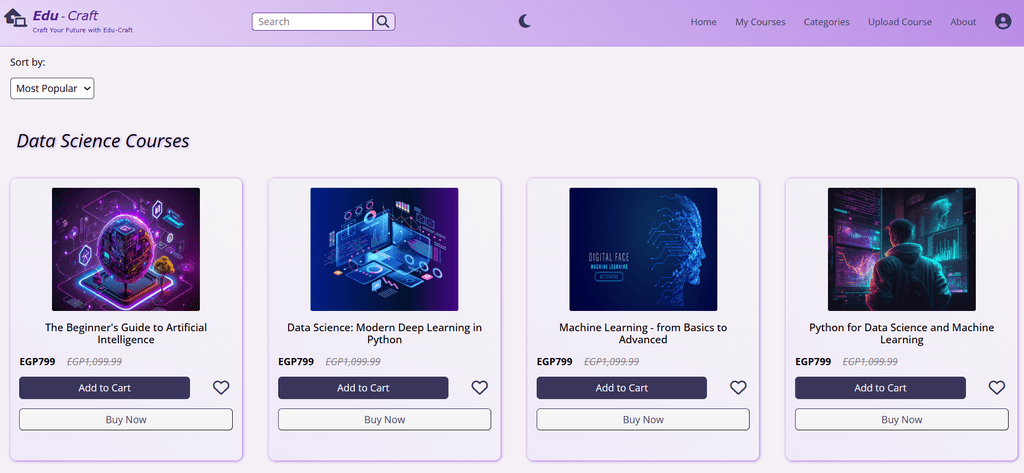Click the Edu-Craft house logo icon
Screen dimensions: 1024x473
pos(15,18)
